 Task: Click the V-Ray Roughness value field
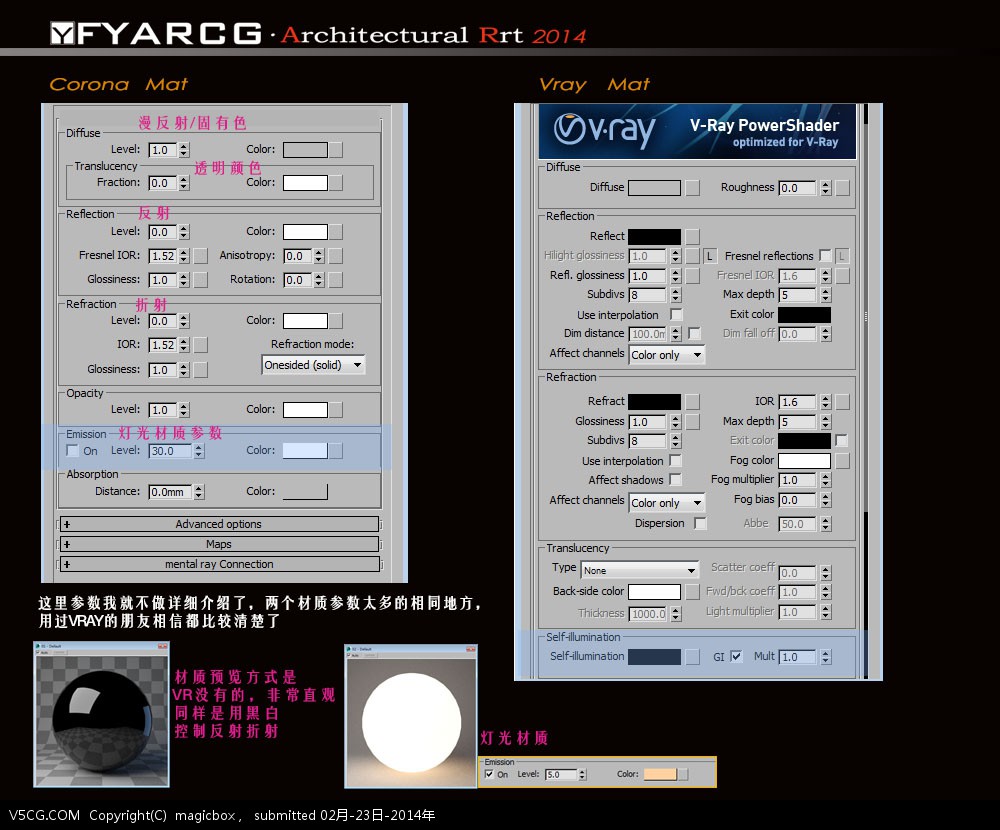coord(797,188)
